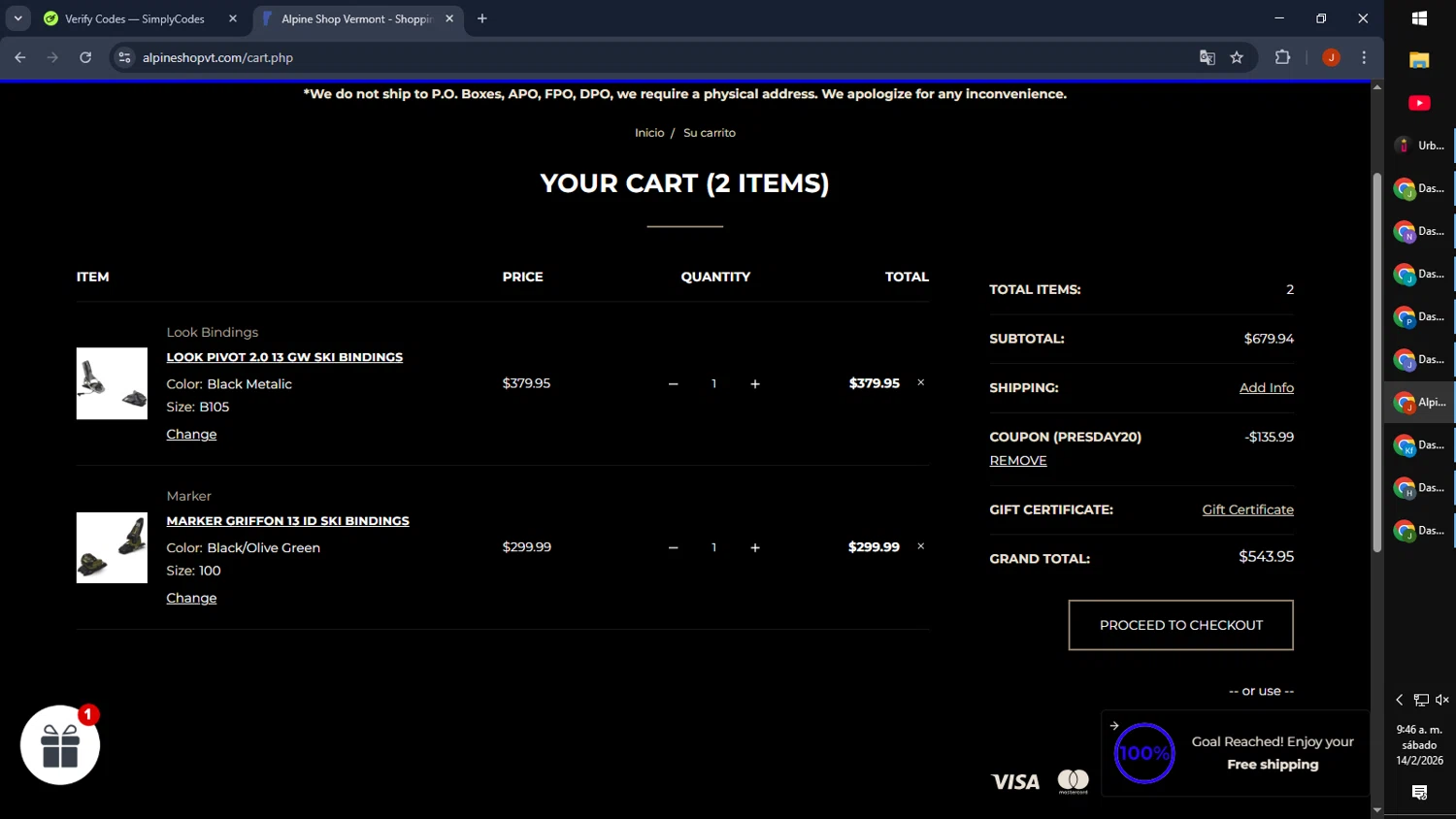1456x819 pixels.
Task: Translate this page icon
Action: coord(1208,57)
